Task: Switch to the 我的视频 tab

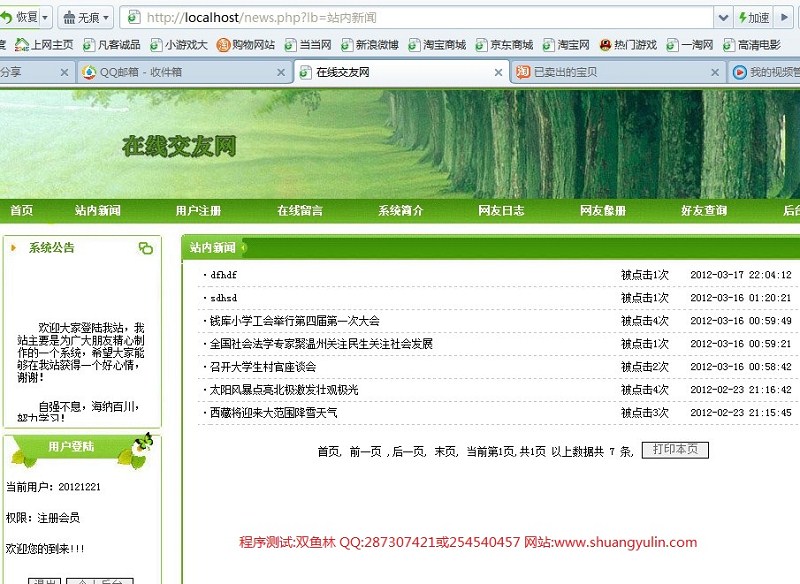Action: (764, 72)
